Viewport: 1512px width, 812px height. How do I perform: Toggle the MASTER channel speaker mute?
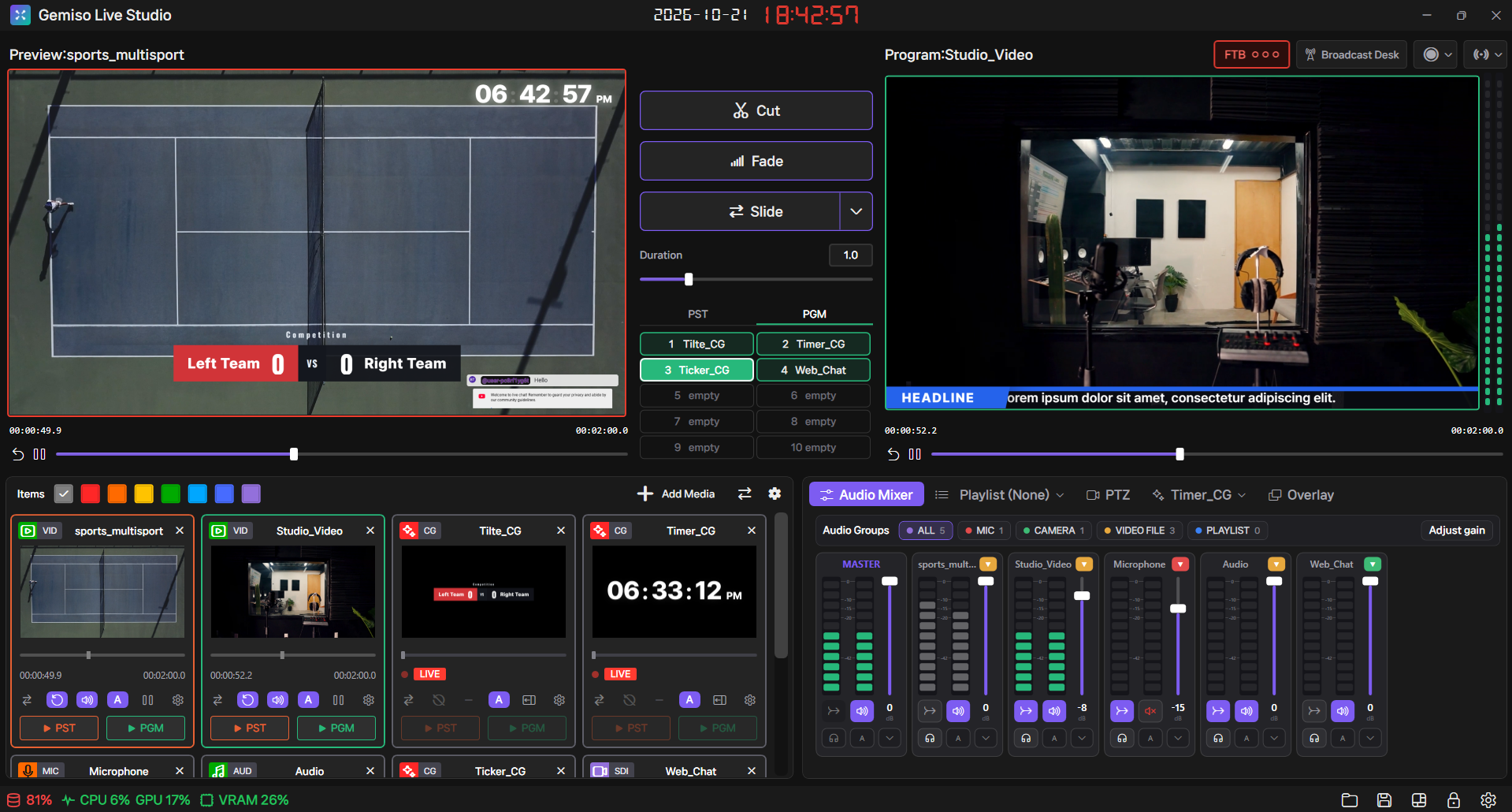tap(862, 711)
